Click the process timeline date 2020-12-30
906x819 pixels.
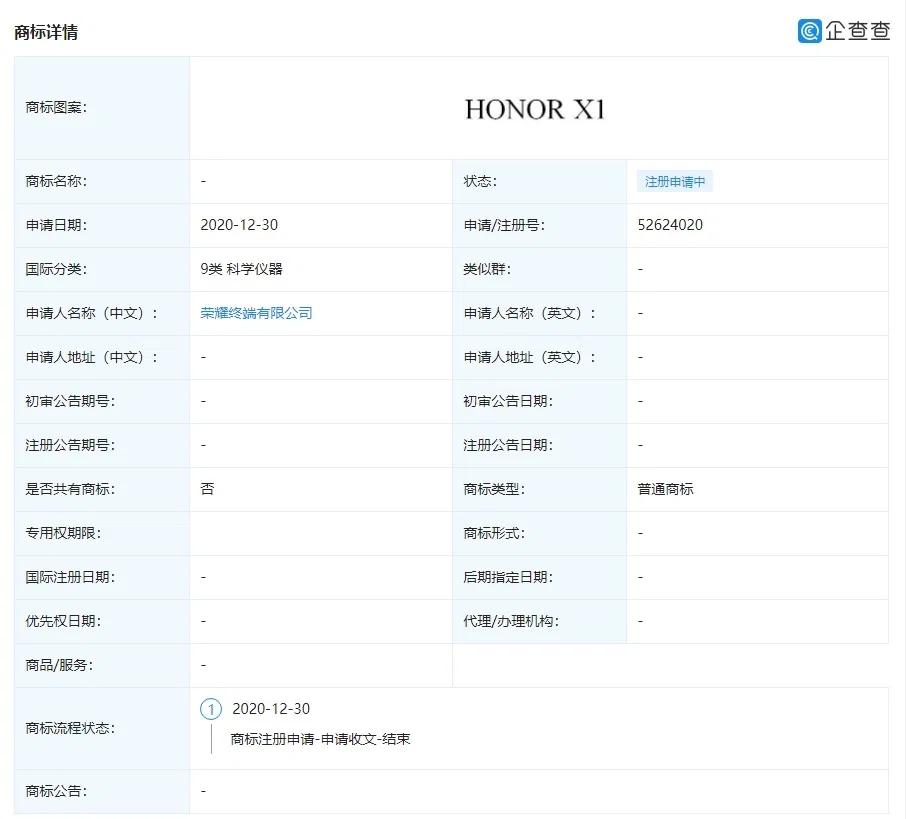[x=271, y=709]
